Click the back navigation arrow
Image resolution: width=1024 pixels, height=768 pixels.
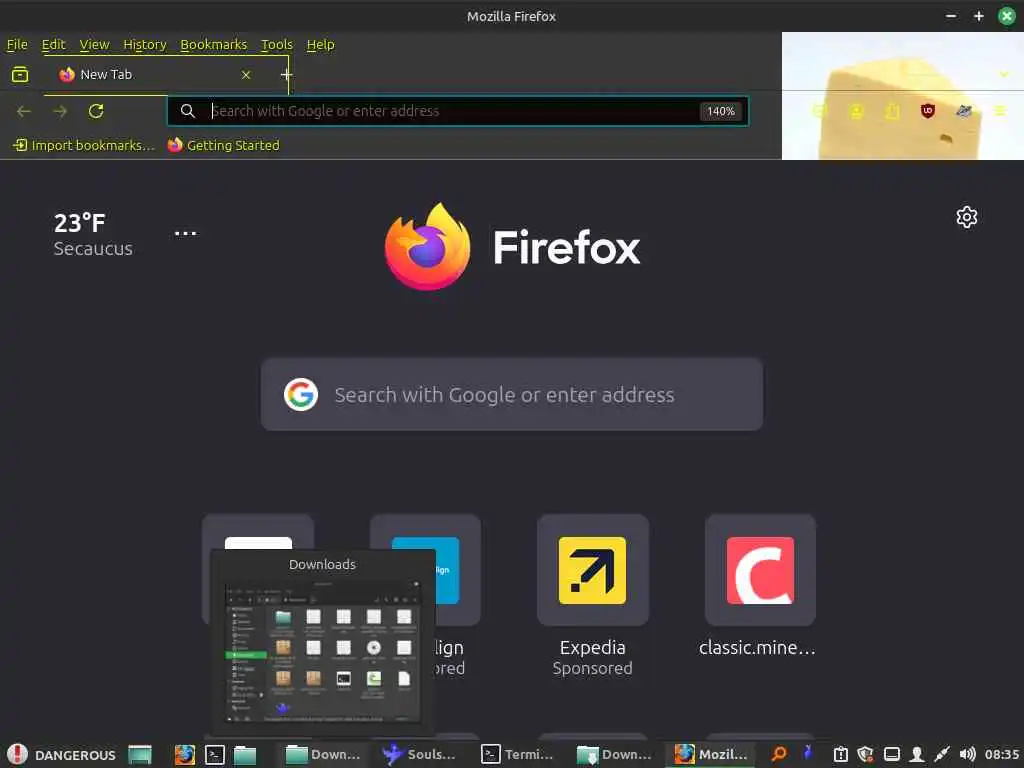tap(24, 111)
